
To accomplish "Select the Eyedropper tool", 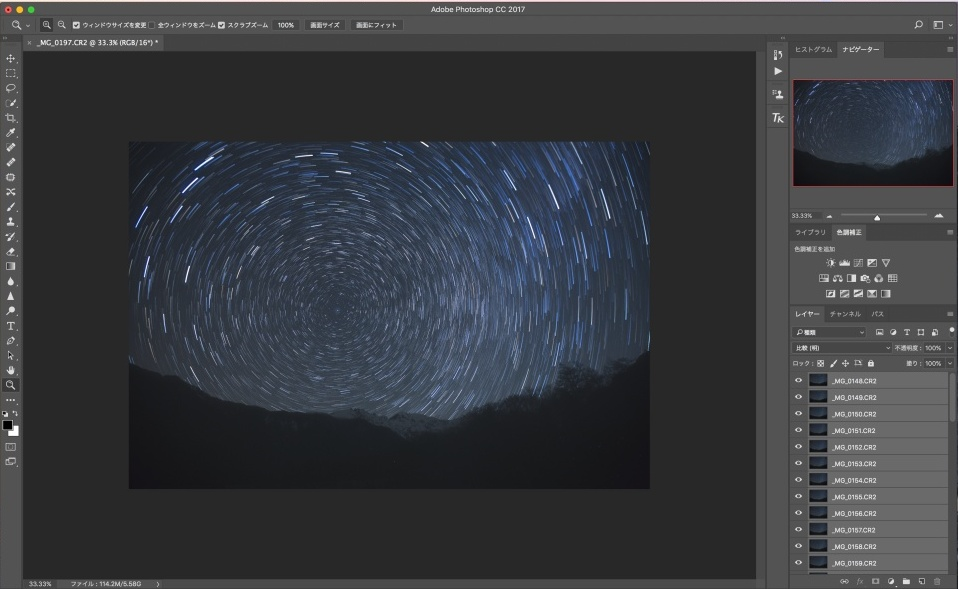I will click(x=10, y=133).
